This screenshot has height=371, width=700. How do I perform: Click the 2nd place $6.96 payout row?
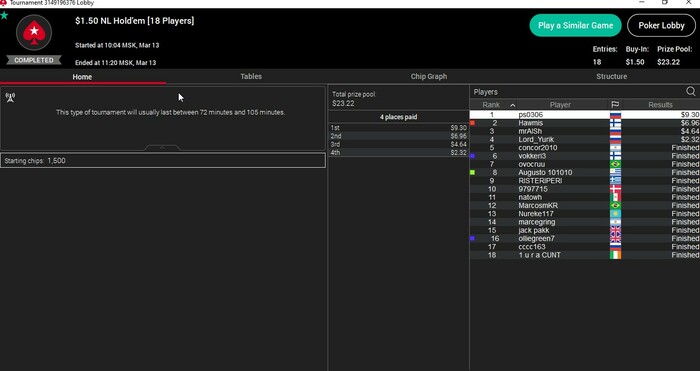pyautogui.click(x=398, y=136)
